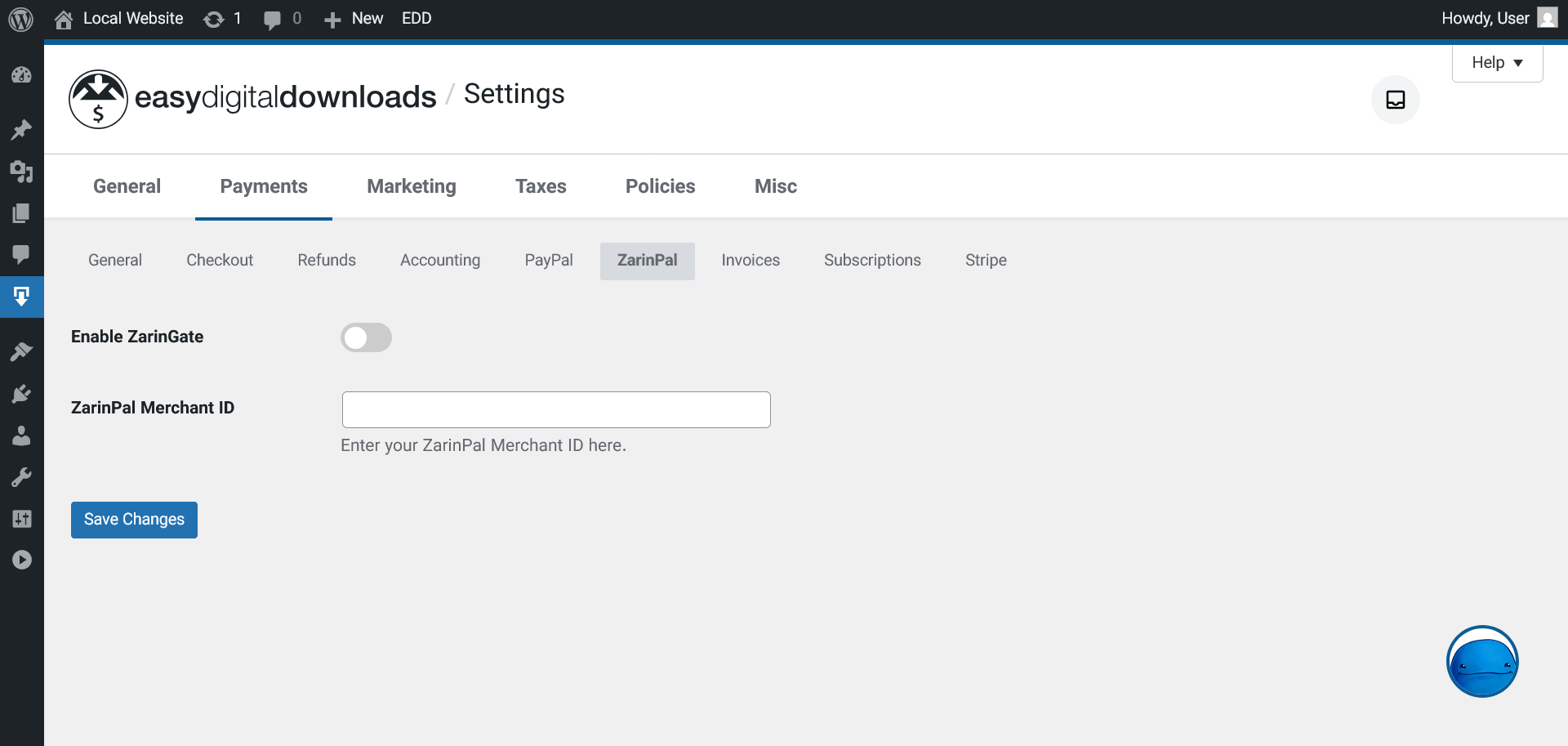Focus the ZarinPal Merchant ID field

click(x=555, y=409)
